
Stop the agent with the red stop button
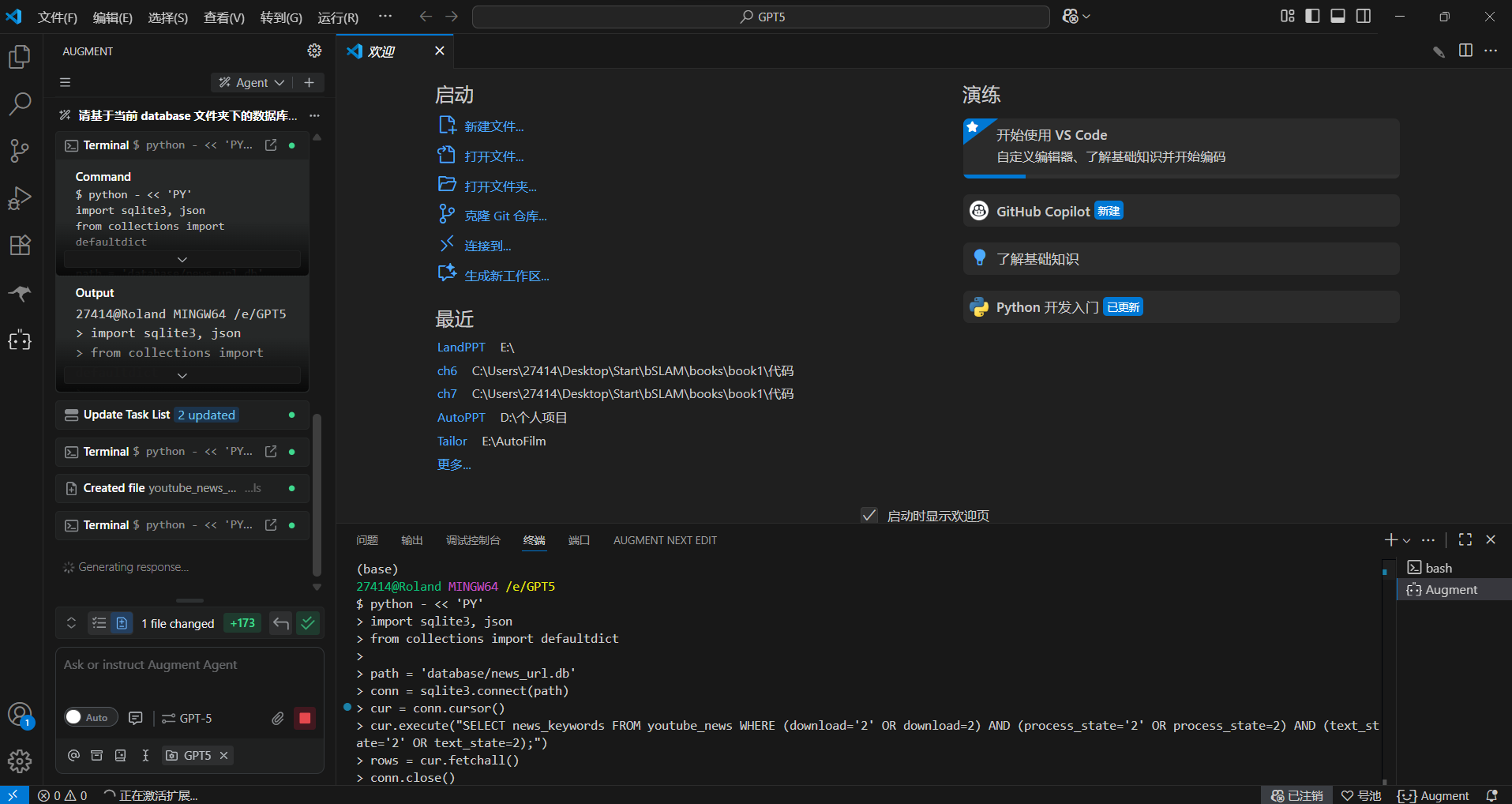tap(305, 718)
